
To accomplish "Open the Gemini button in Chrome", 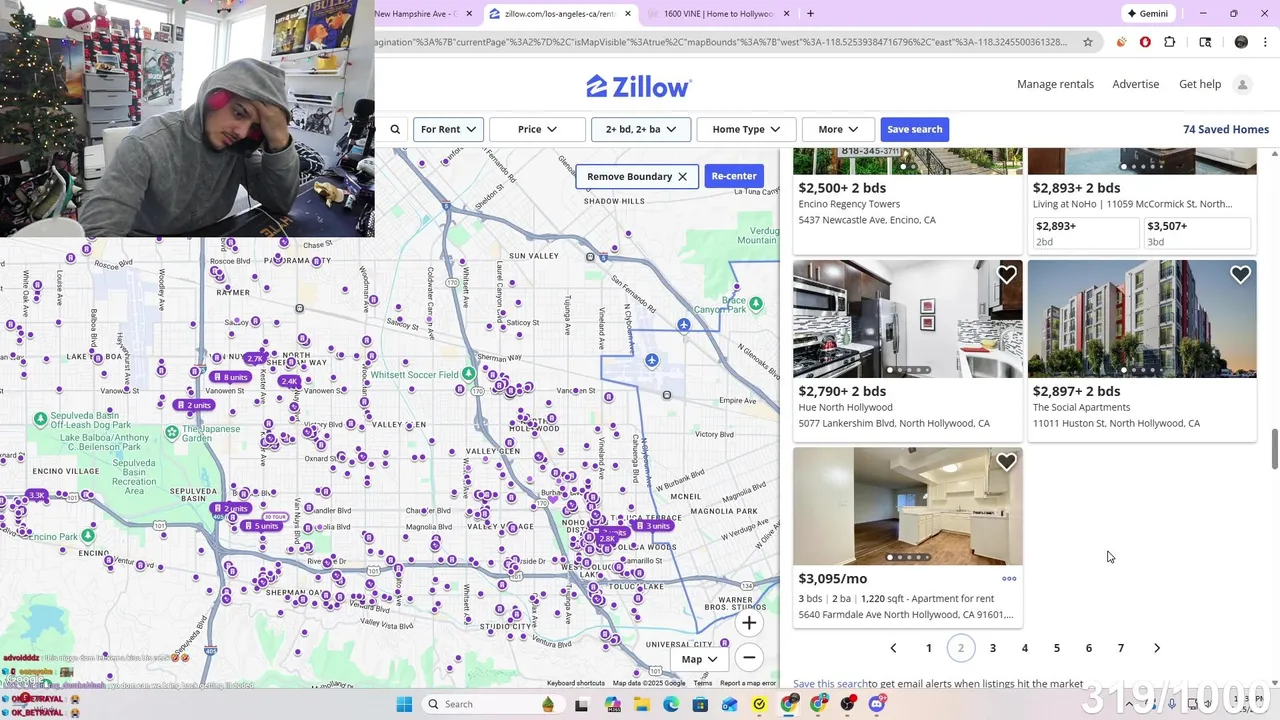I will [1148, 14].
